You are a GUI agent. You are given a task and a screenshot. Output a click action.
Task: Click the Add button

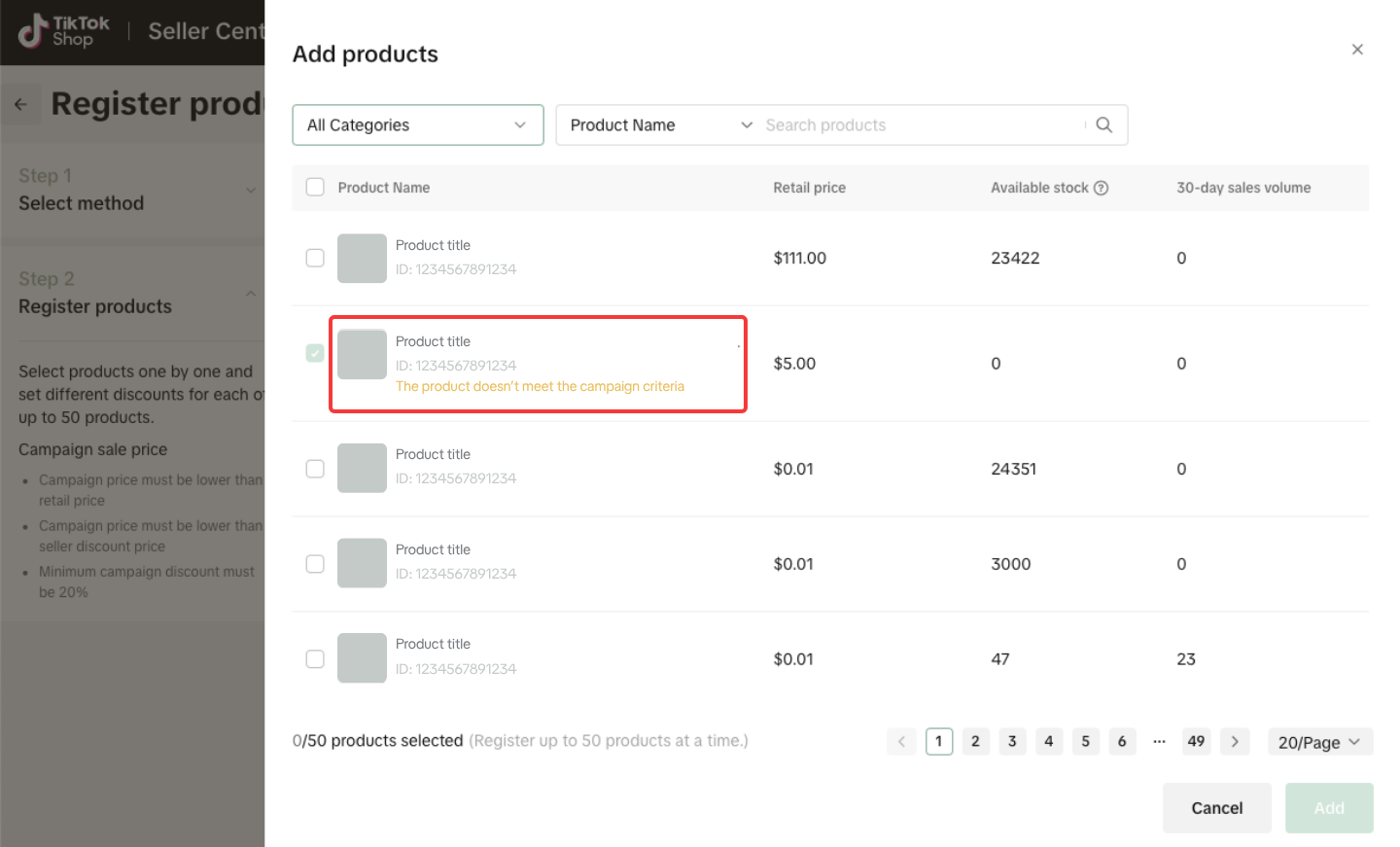pos(1328,808)
